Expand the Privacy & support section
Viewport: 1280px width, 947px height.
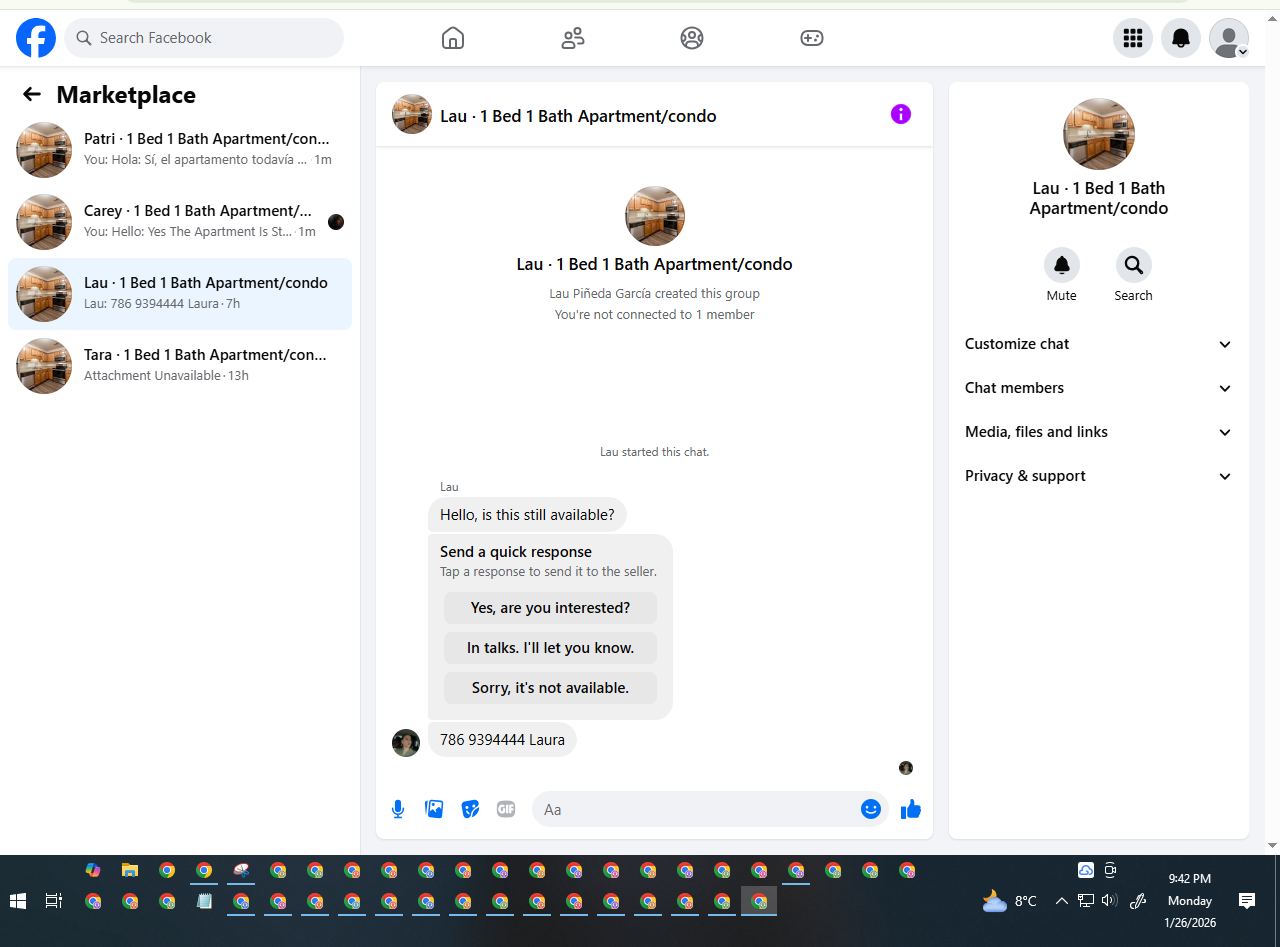pyautogui.click(x=1099, y=476)
